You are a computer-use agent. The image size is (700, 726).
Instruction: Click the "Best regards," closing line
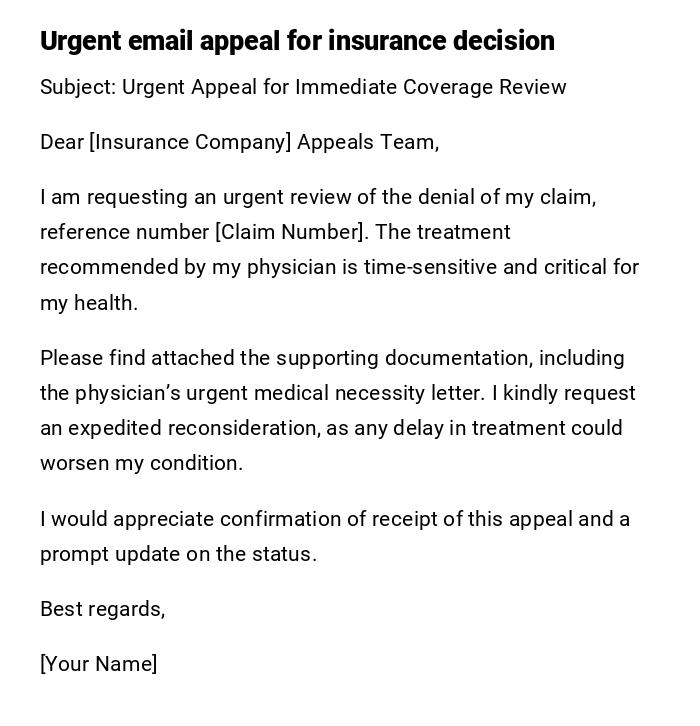coord(102,609)
